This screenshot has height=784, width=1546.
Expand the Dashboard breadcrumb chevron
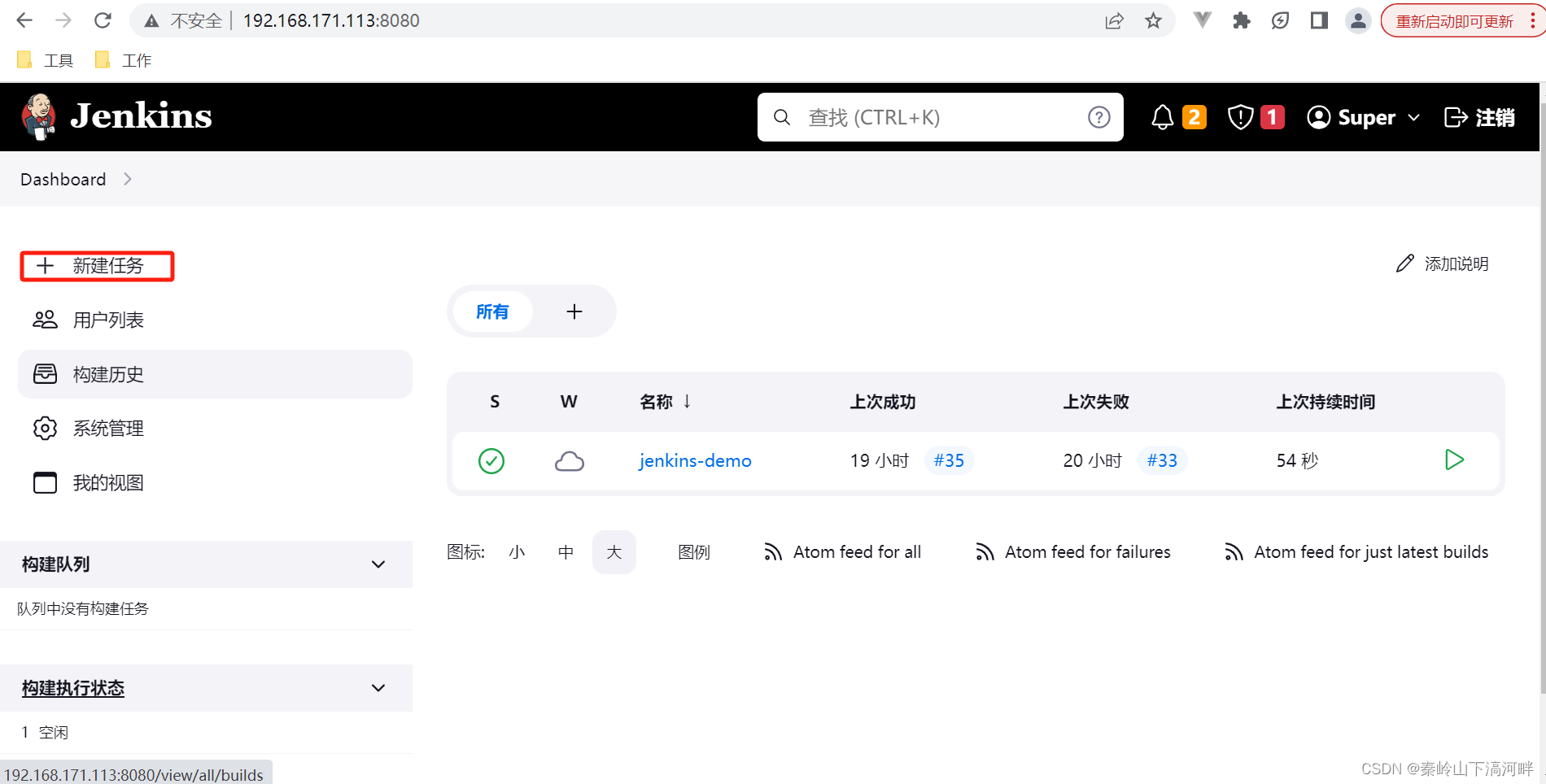tap(128, 179)
